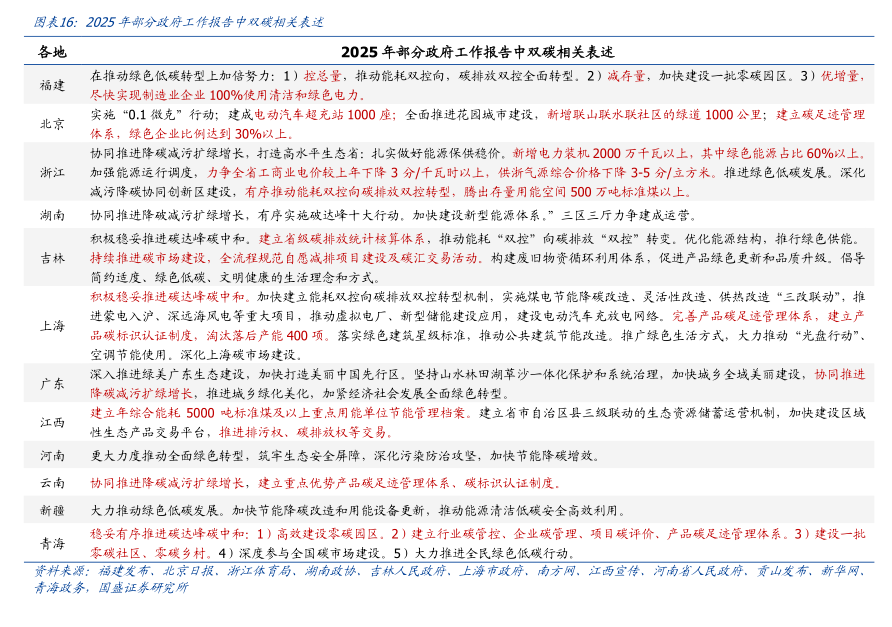Click the figure title "图表16"
Viewport: 892px width, 627px height.
(x=54, y=21)
